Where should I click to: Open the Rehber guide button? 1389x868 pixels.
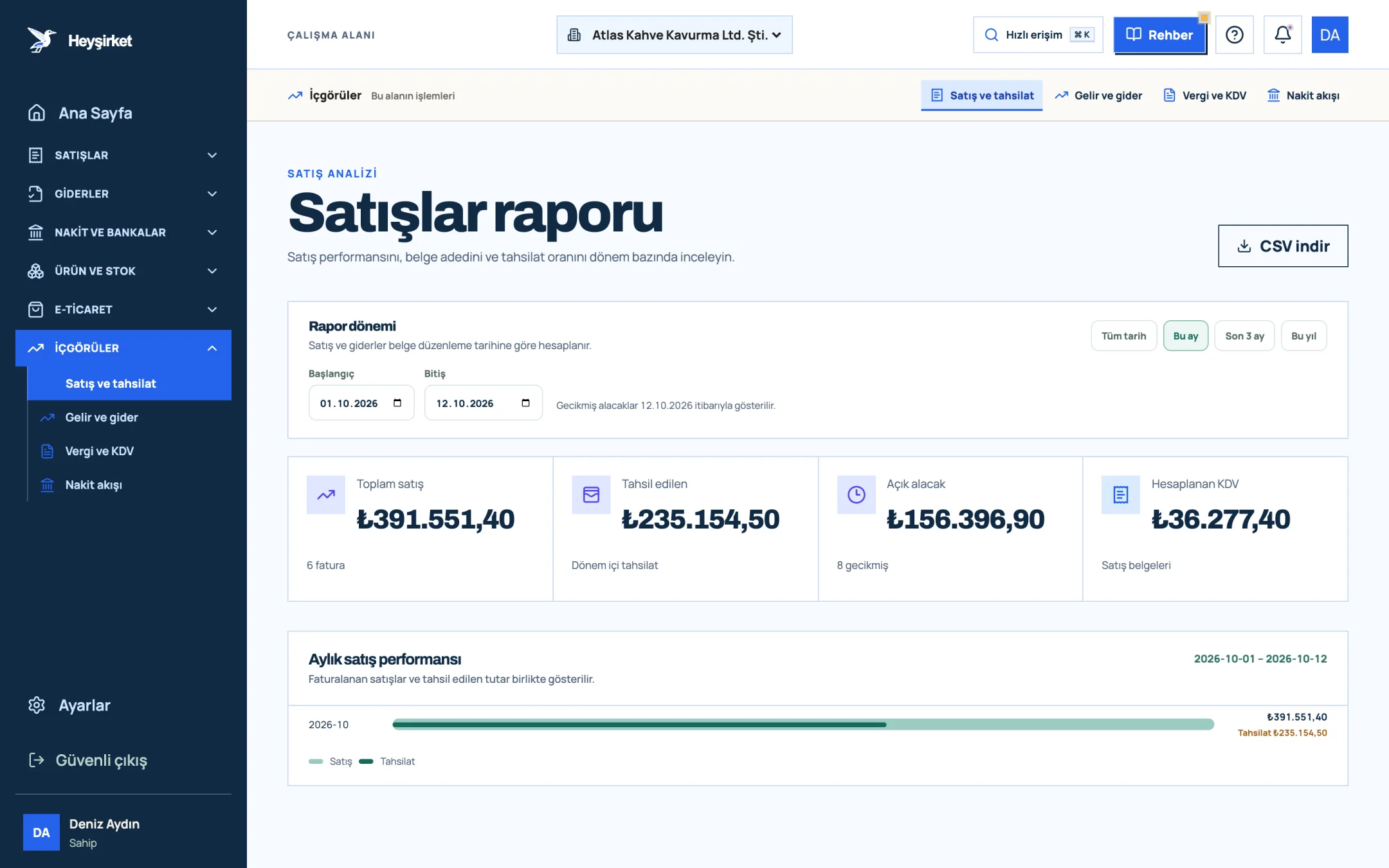coord(1159,35)
